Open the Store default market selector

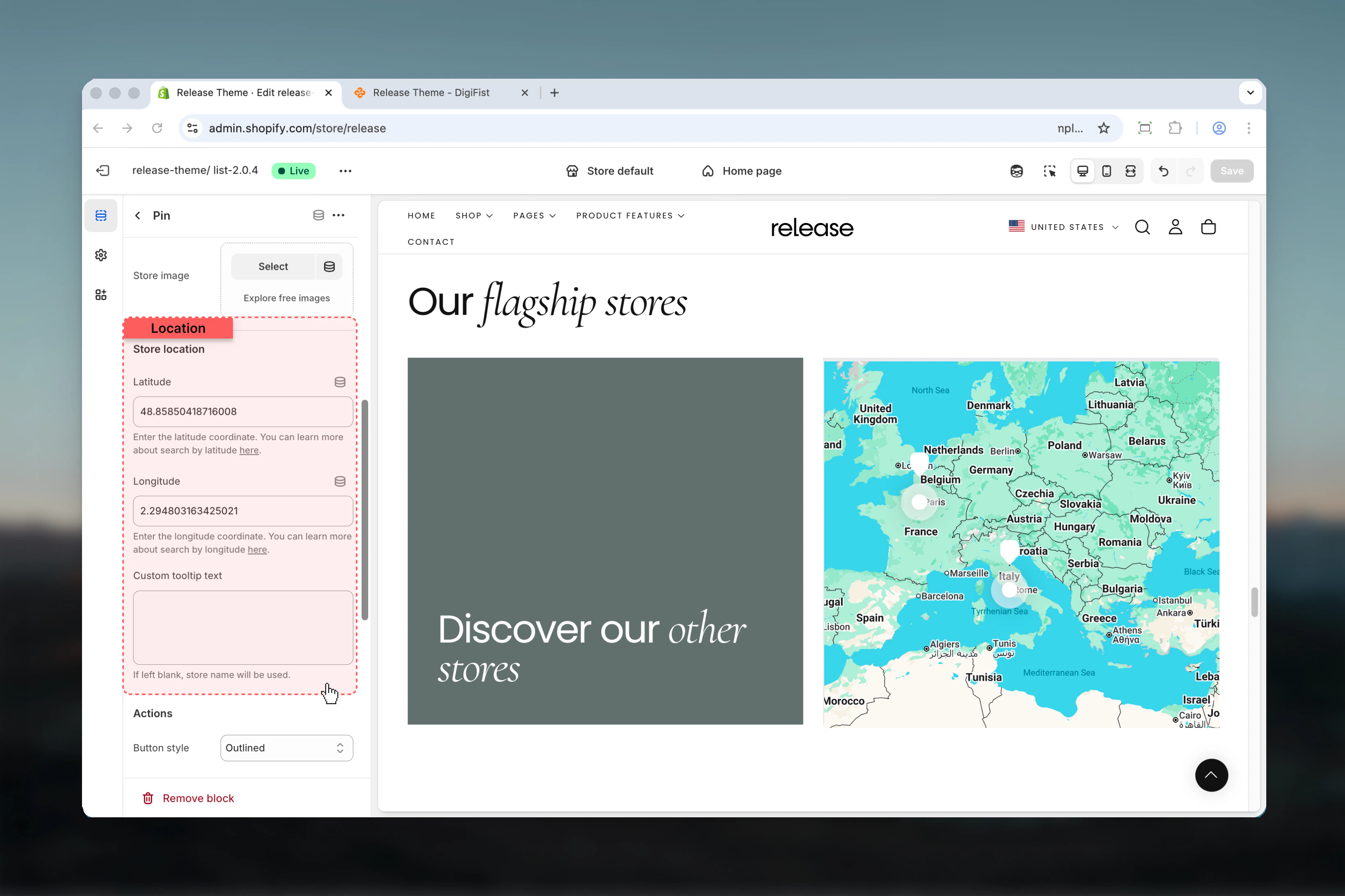609,171
